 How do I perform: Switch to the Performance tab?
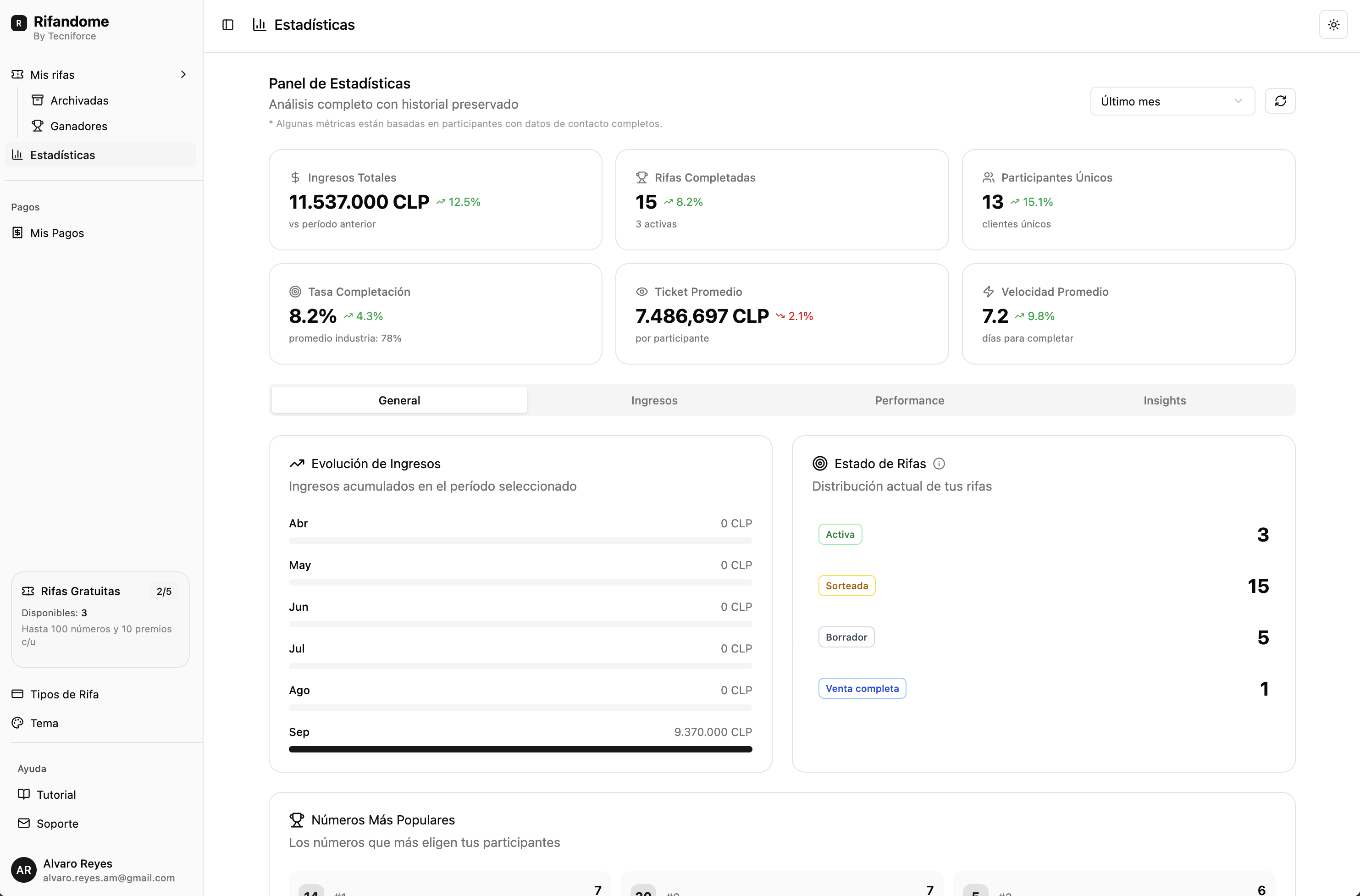tap(909, 400)
